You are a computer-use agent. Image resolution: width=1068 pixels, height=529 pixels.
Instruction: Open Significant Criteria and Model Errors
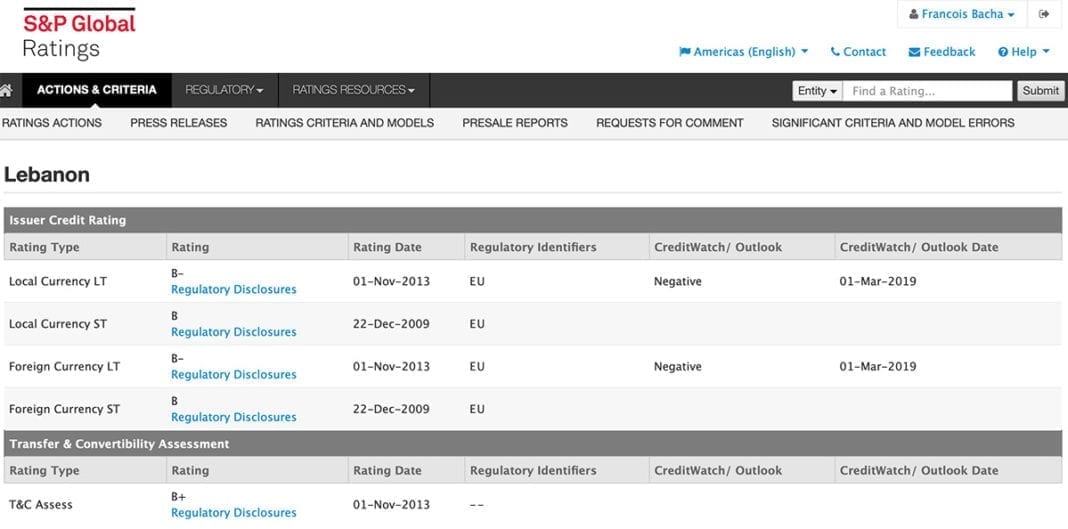[892, 123]
